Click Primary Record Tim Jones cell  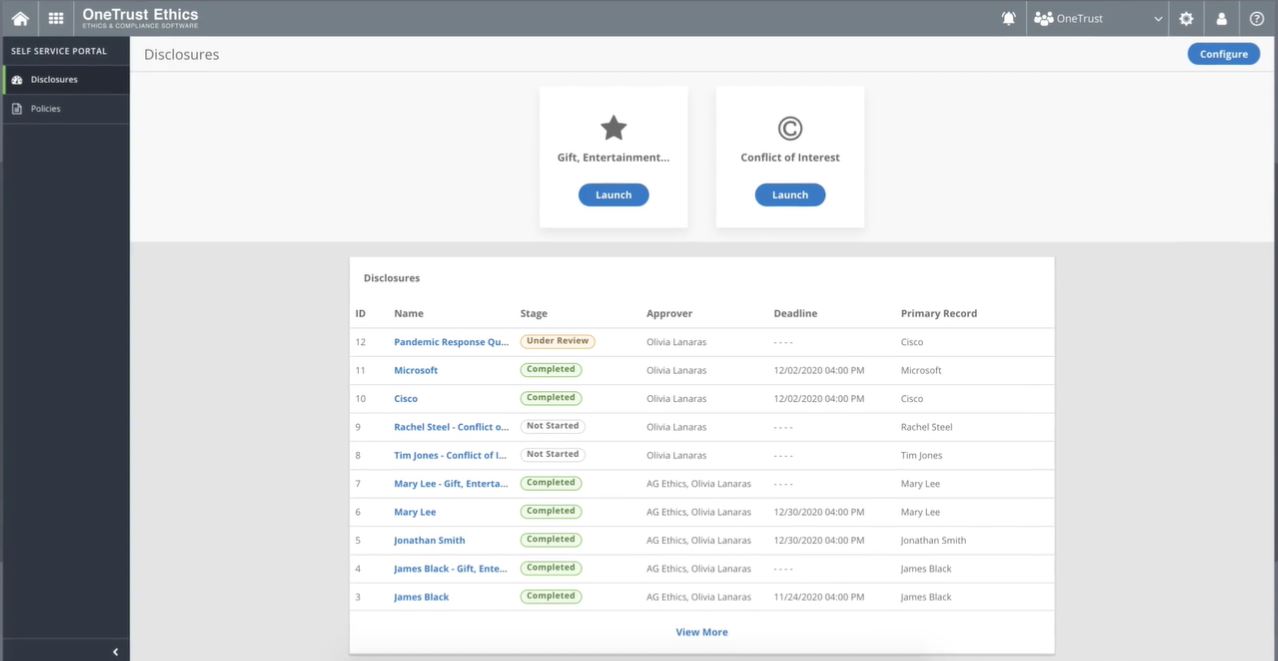(x=921, y=455)
